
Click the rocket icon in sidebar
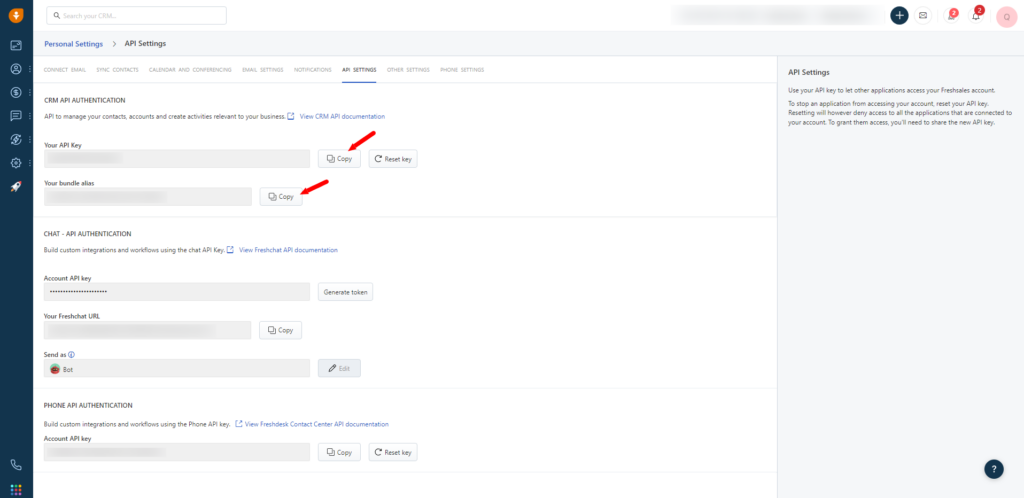(x=16, y=187)
